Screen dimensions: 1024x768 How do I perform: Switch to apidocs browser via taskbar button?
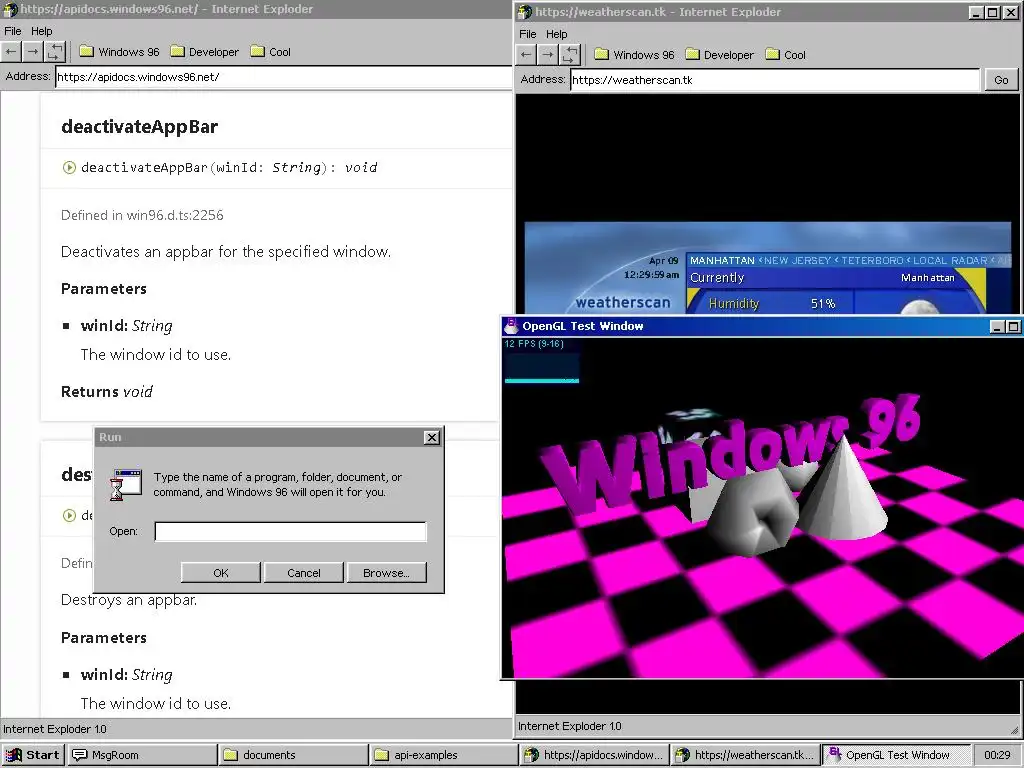click(x=595, y=755)
